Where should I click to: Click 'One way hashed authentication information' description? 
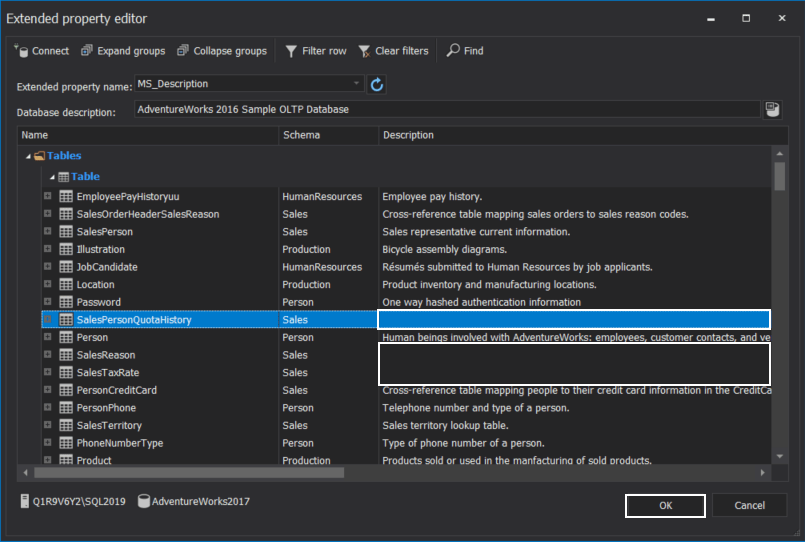click(x=482, y=302)
